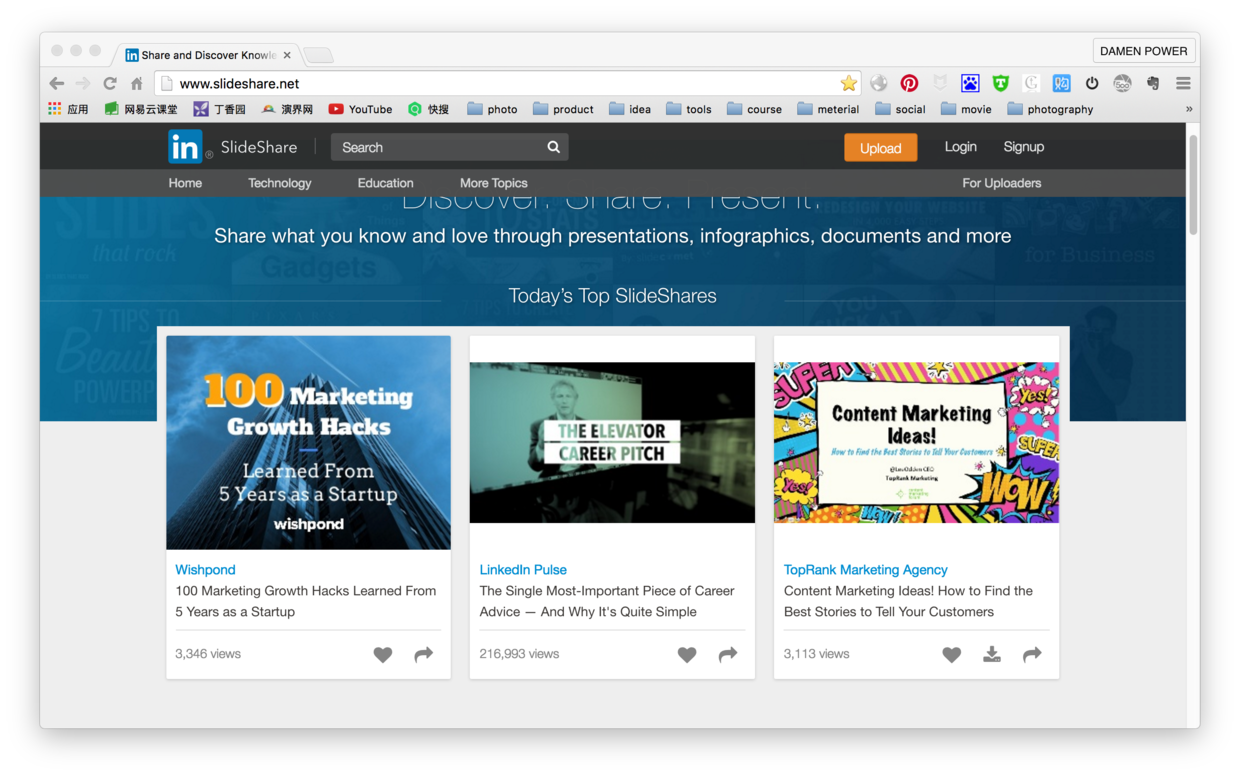Click the browser back arrow
The height and width of the screenshot is (776, 1240).
tap(57, 84)
